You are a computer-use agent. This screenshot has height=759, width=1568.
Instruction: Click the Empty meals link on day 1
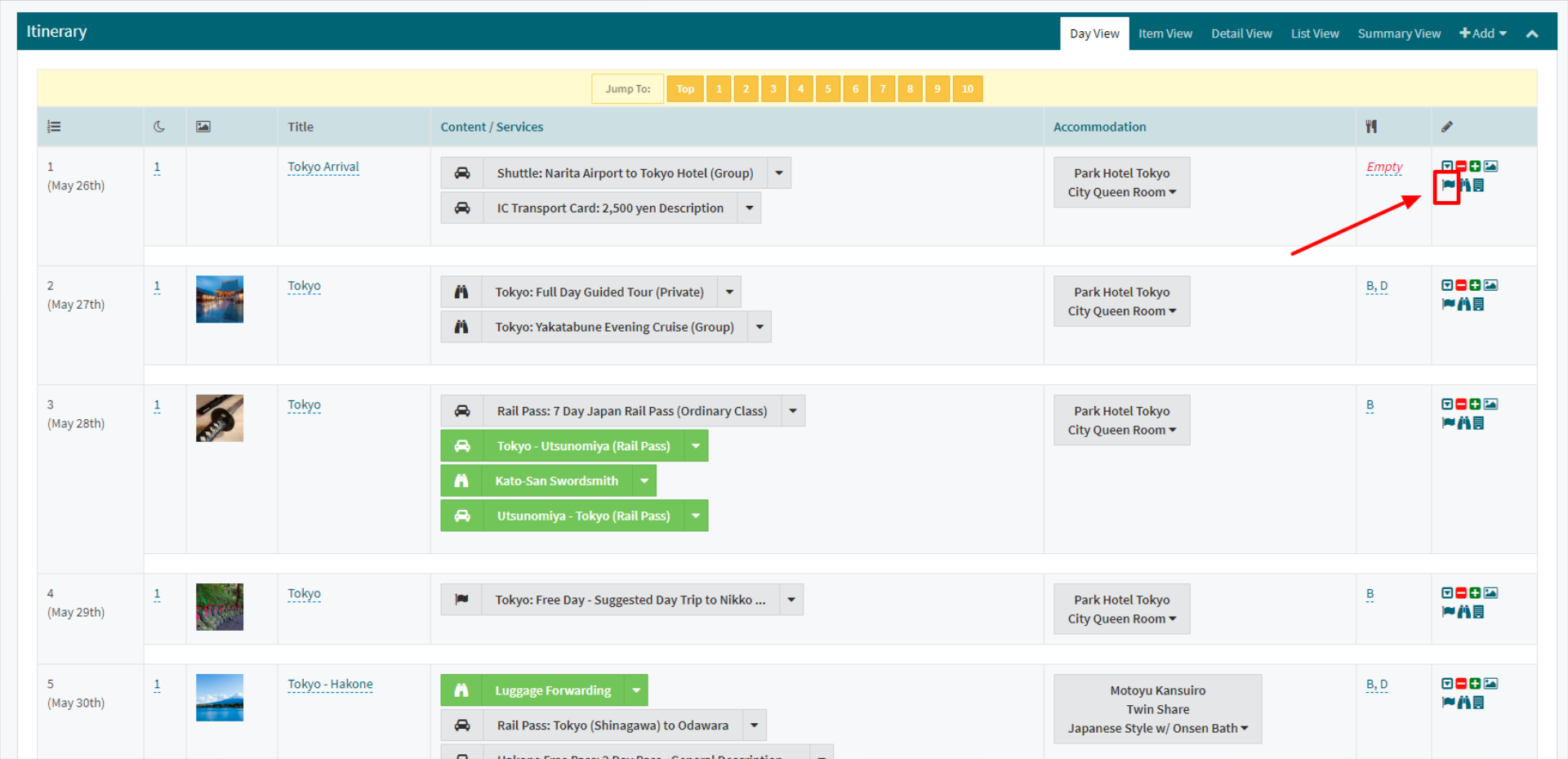tap(1384, 167)
